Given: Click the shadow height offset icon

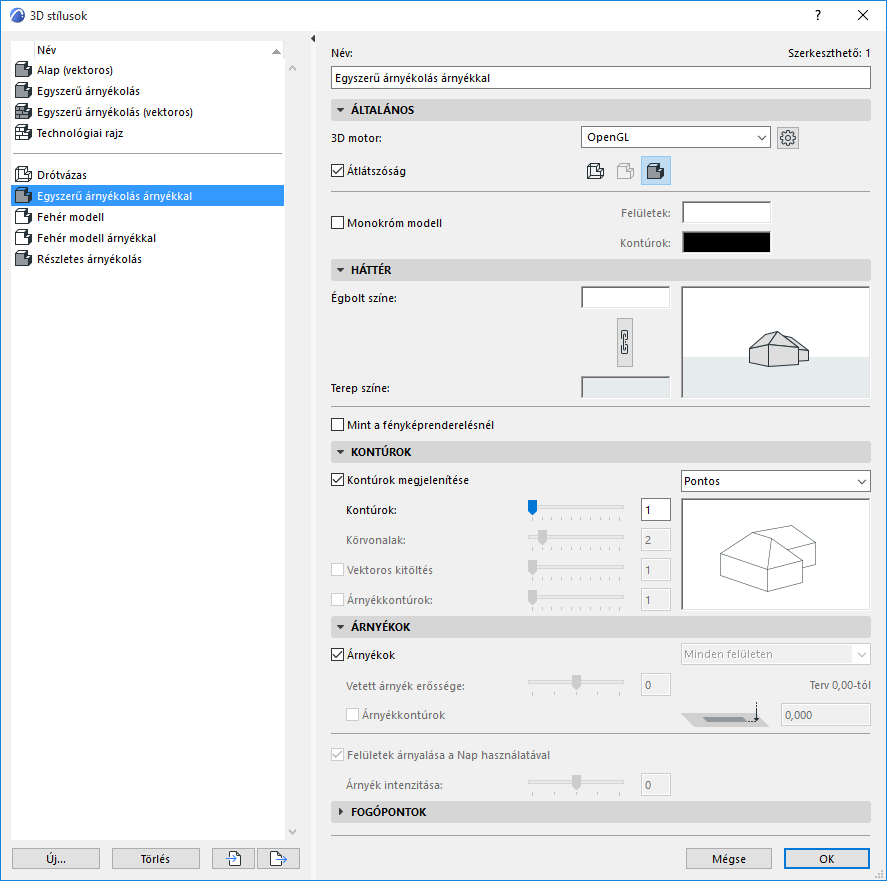Looking at the screenshot, I should pyautogui.click(x=725, y=715).
